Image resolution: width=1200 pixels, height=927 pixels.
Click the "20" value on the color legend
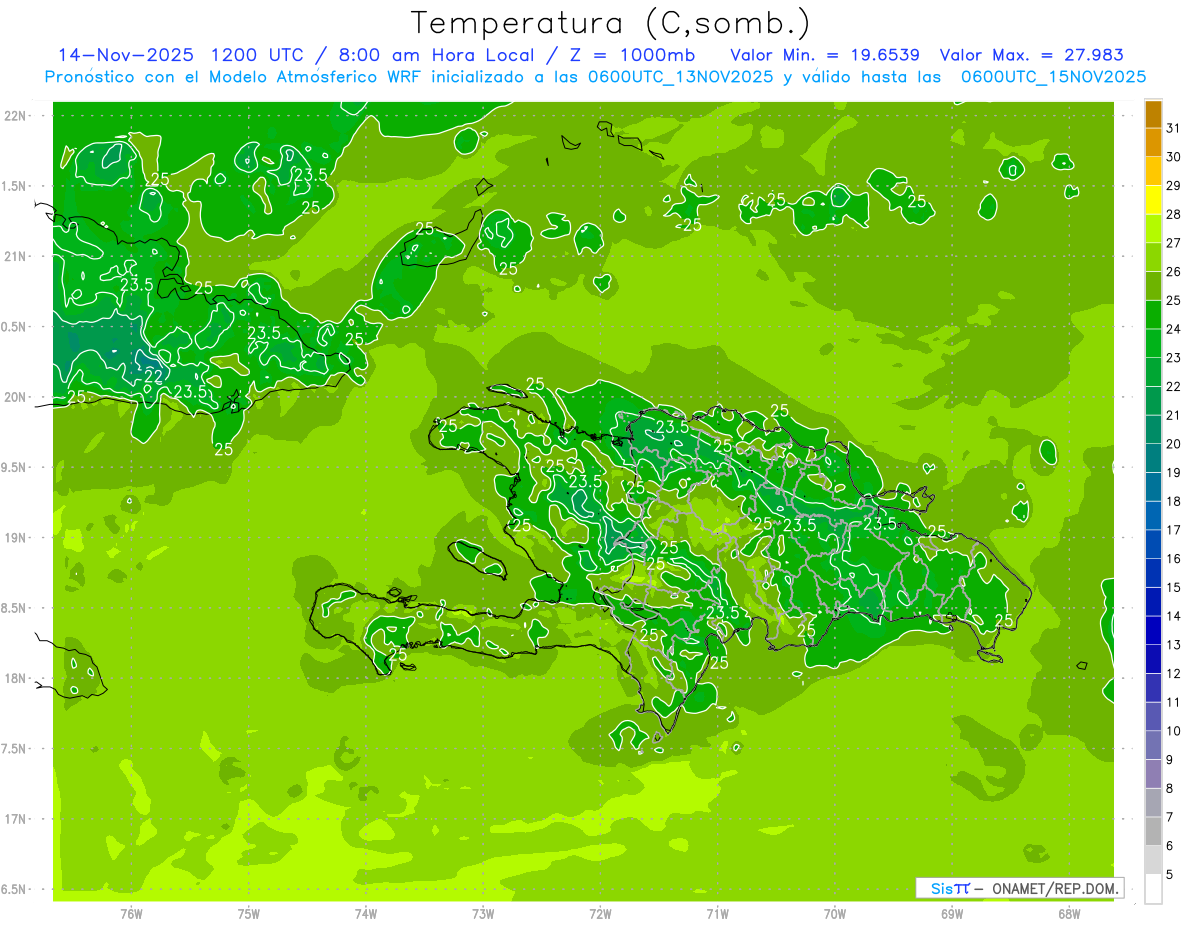[1173, 444]
